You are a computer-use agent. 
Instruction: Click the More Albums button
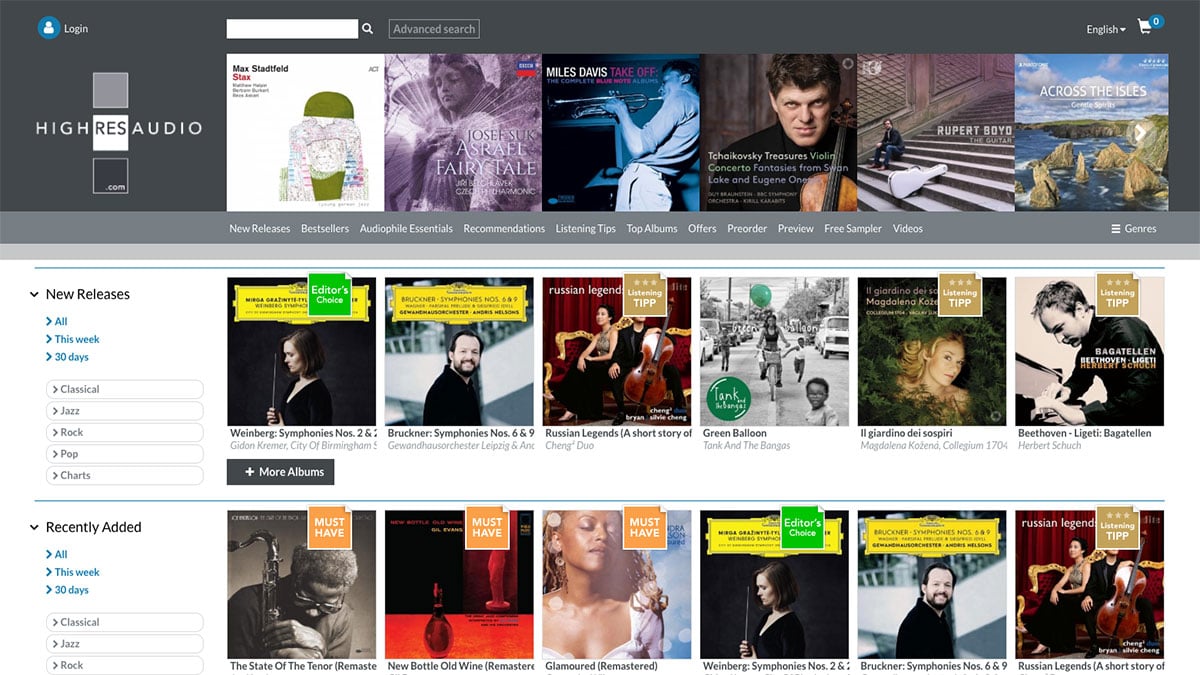[x=281, y=472]
